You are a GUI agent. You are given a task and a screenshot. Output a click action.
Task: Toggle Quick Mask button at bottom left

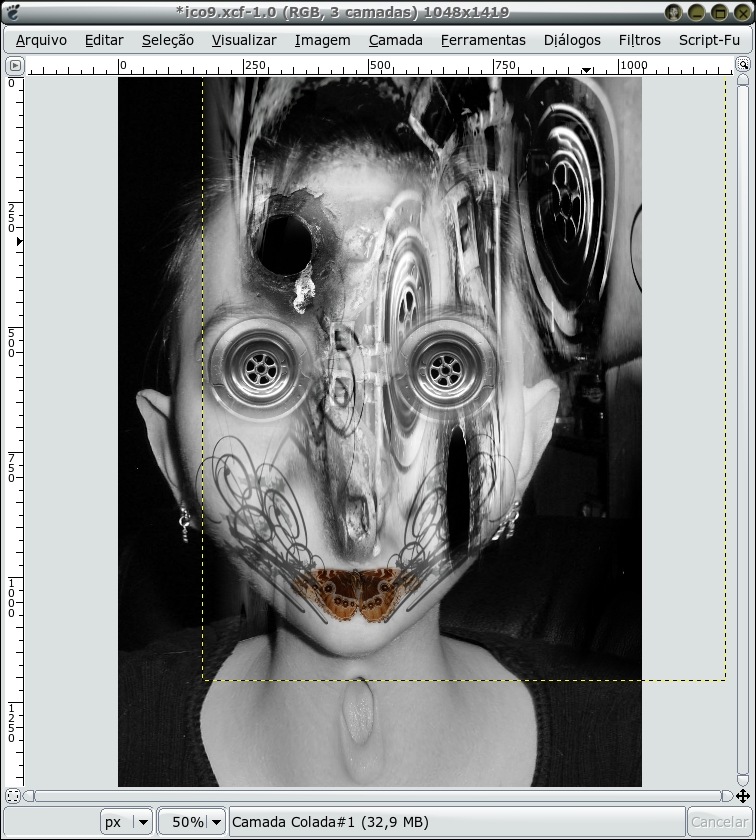pos(13,796)
